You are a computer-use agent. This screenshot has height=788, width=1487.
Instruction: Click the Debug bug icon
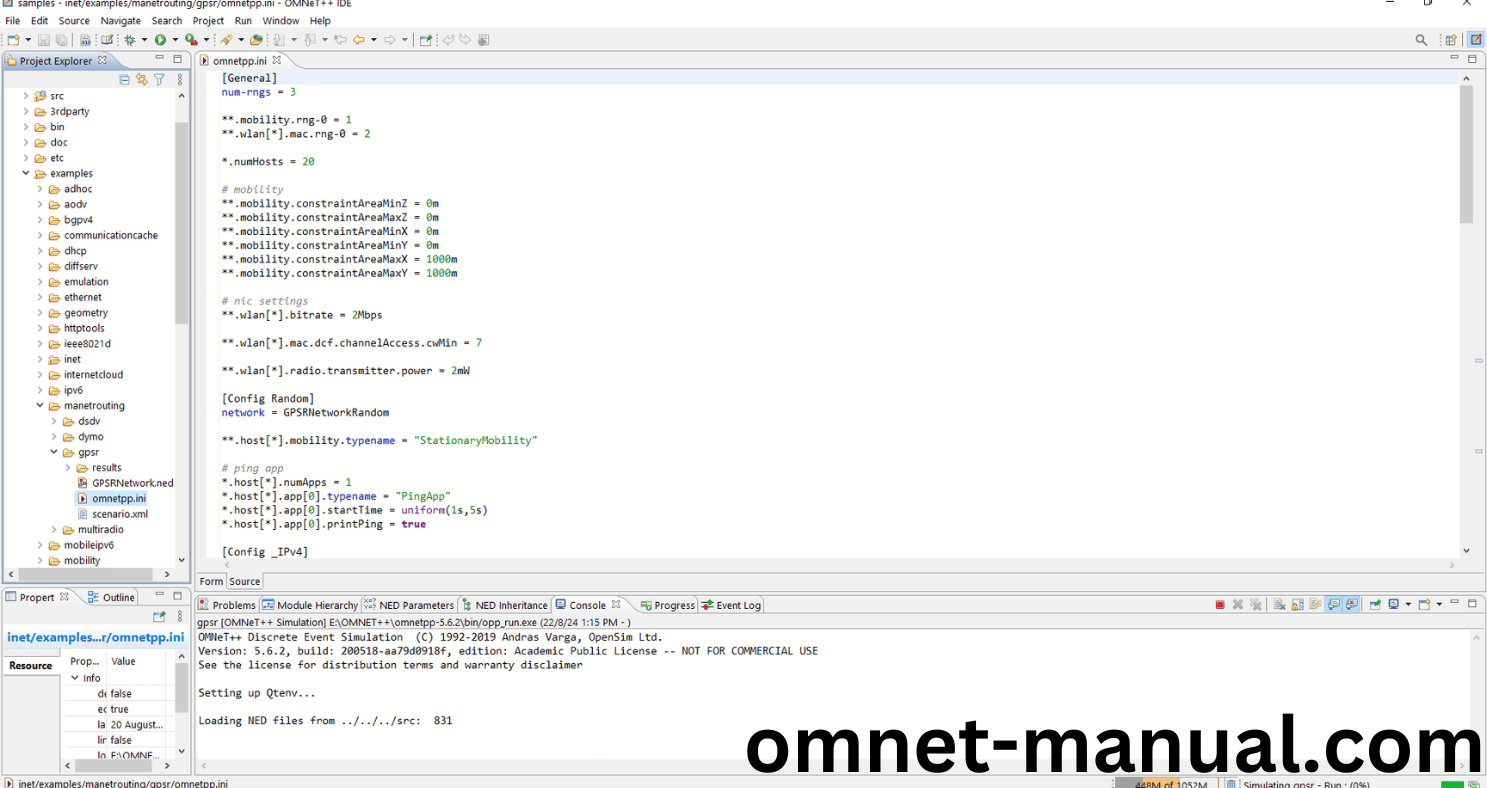click(130, 40)
